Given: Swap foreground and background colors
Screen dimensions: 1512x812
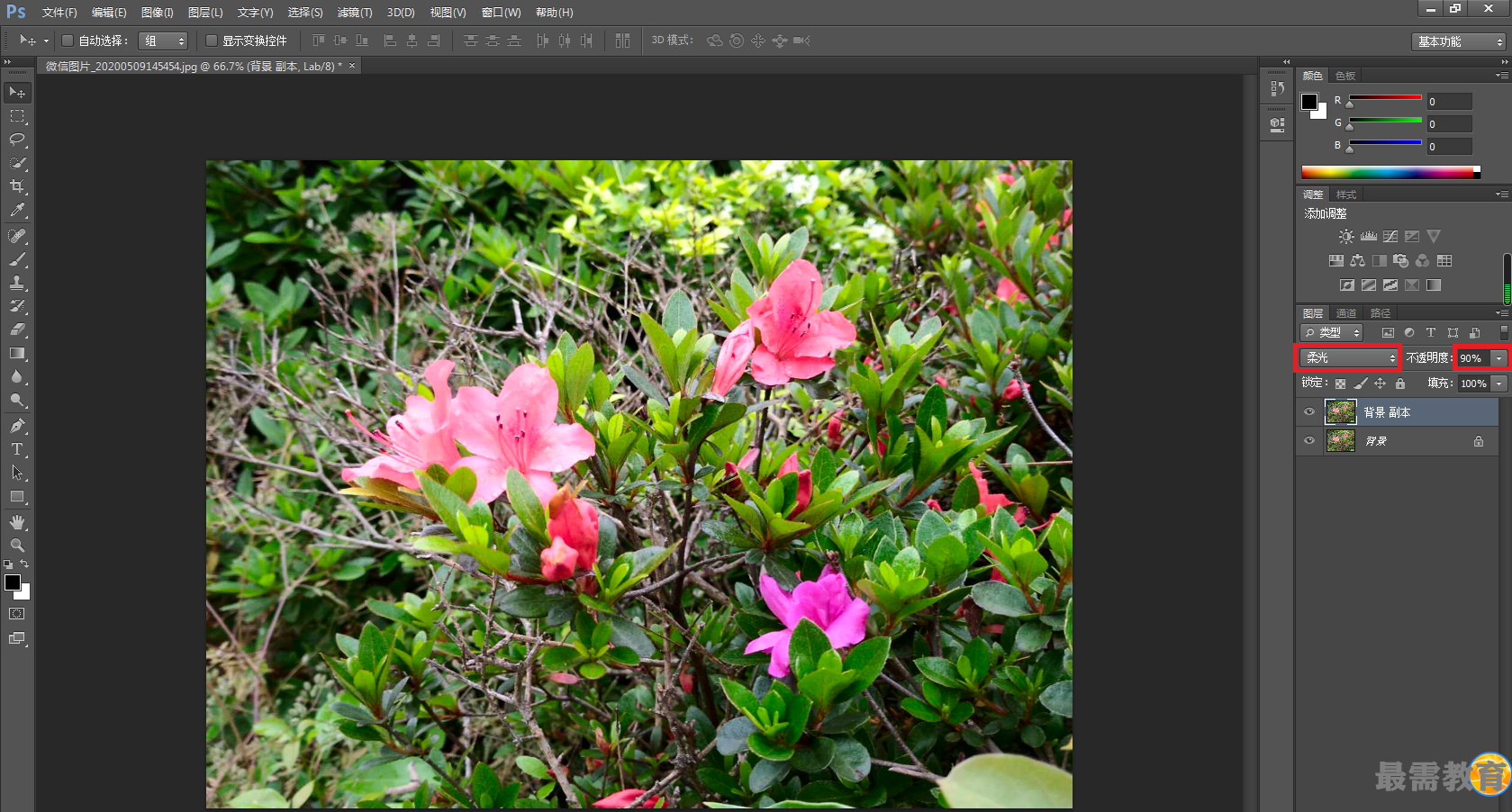Looking at the screenshot, I should point(25,564).
